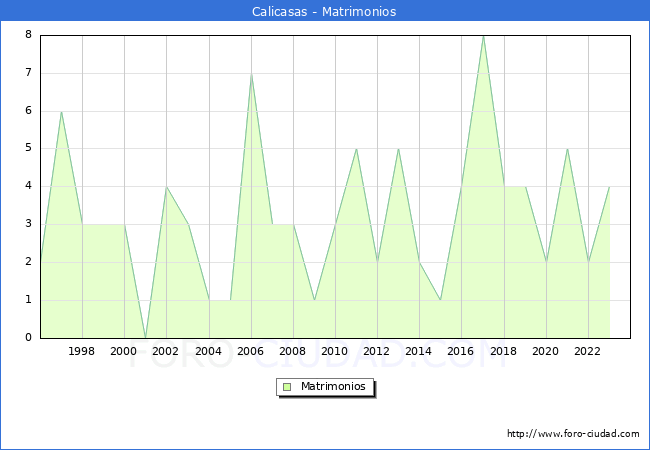Image resolution: width=650 pixels, height=450 pixels.
Task: Click the 2017 peak at value 8
Action: [x=483, y=36]
